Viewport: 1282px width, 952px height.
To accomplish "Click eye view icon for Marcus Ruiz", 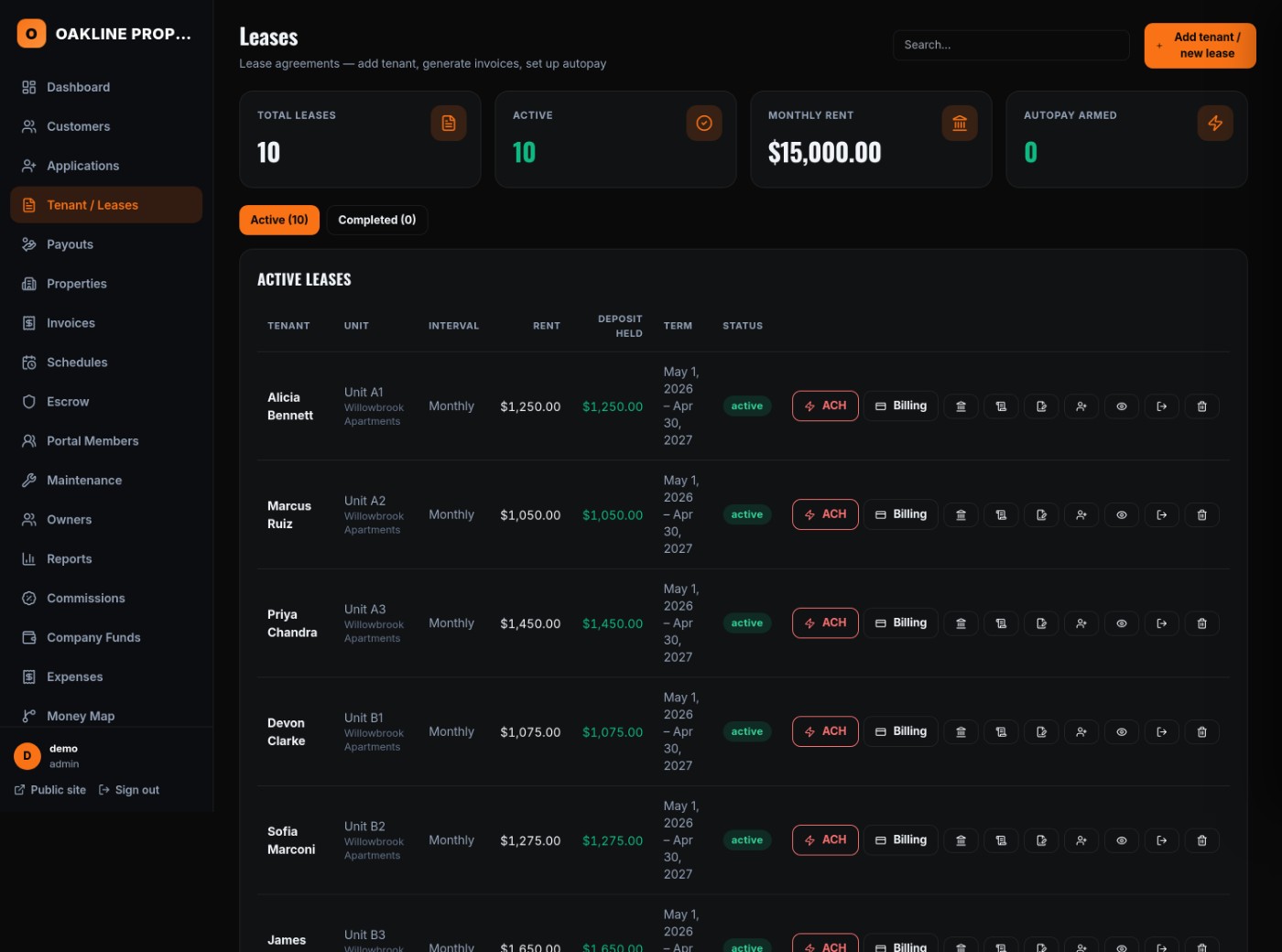I will [1122, 515].
